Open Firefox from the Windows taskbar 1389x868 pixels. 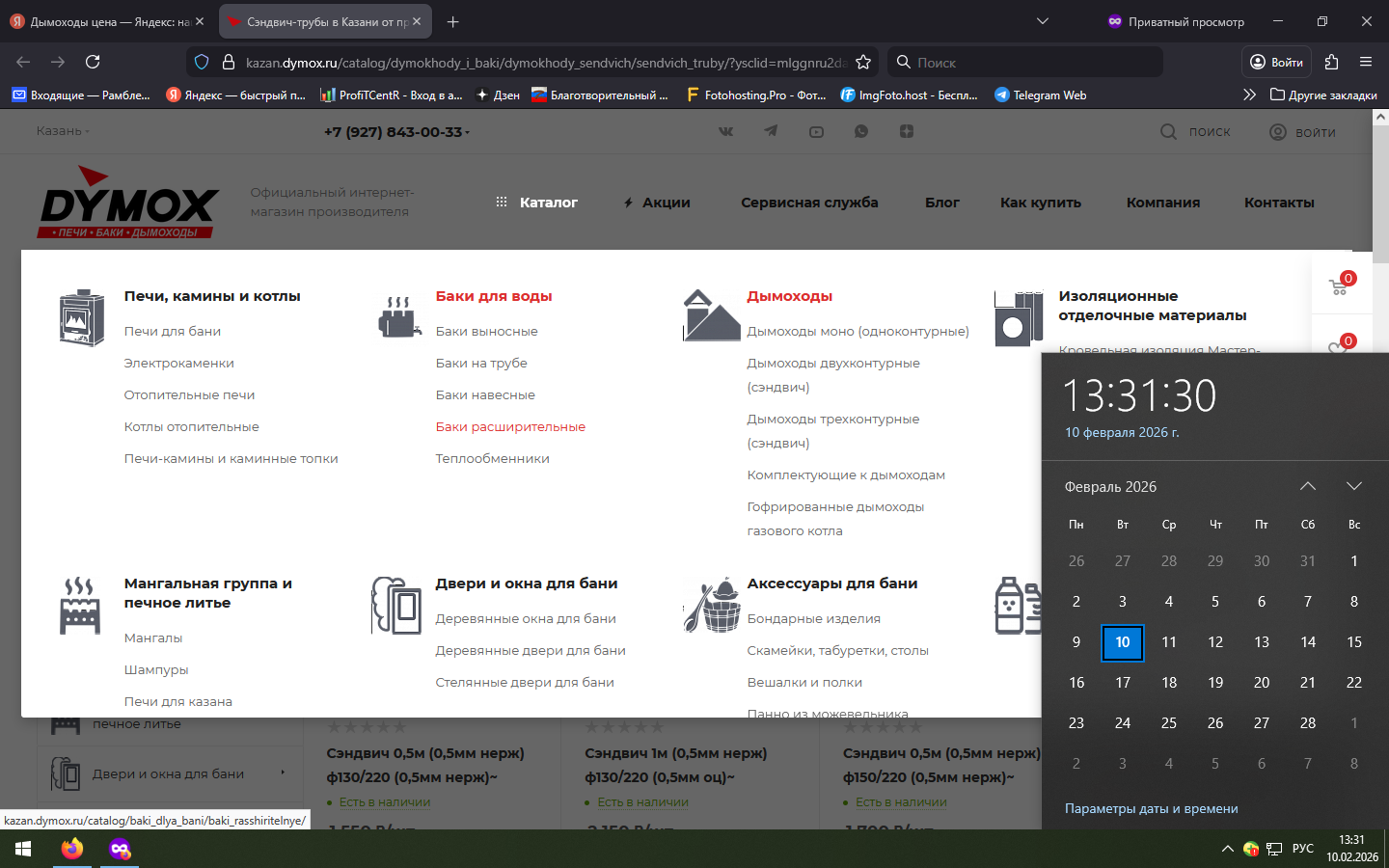(x=72, y=849)
